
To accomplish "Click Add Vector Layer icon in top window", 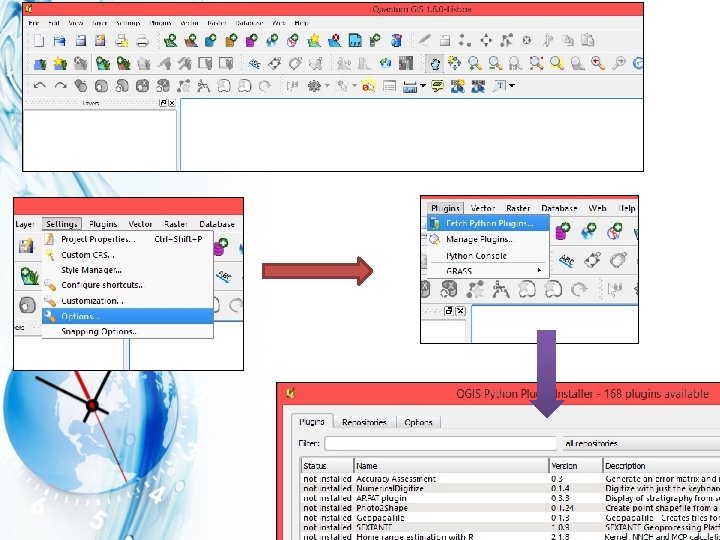I will (170, 40).
